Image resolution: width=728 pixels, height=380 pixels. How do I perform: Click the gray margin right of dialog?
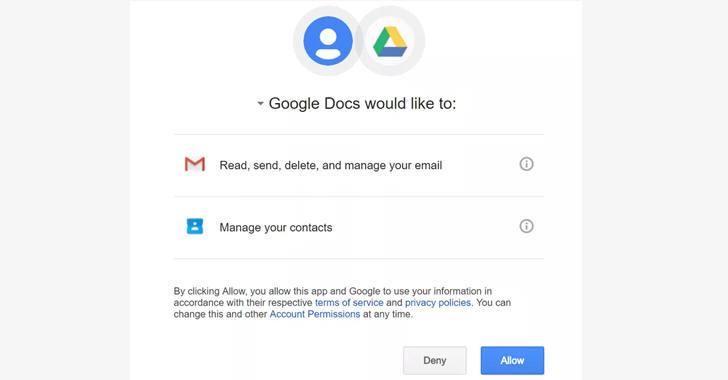point(655,190)
